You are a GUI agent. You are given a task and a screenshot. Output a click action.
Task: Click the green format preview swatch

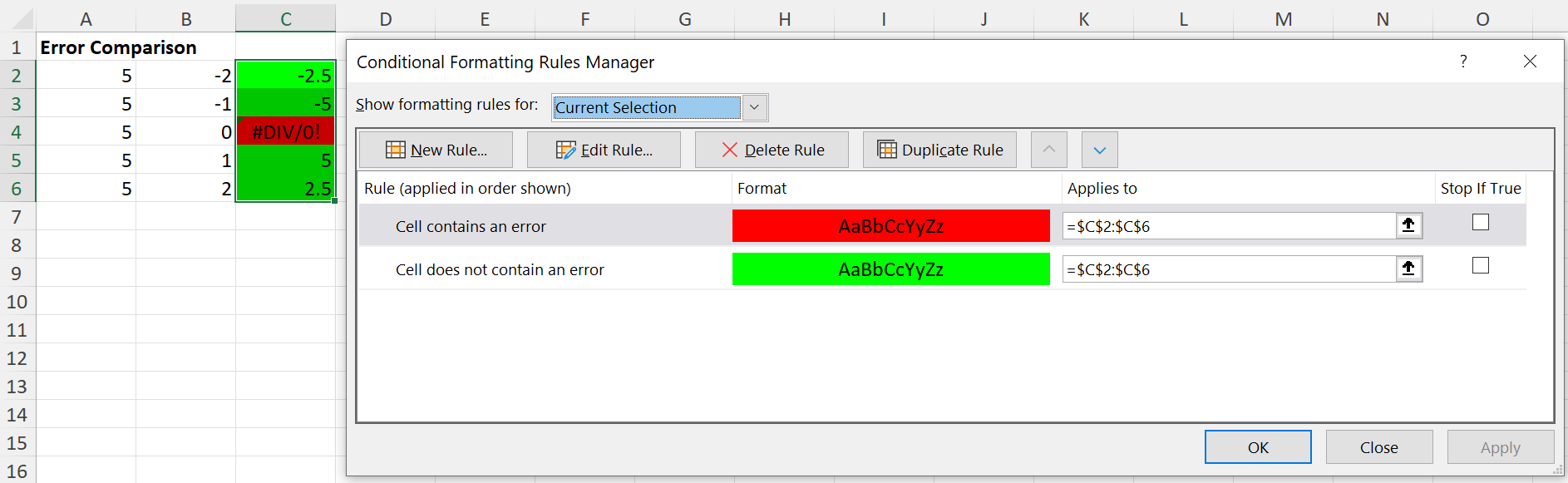890,269
